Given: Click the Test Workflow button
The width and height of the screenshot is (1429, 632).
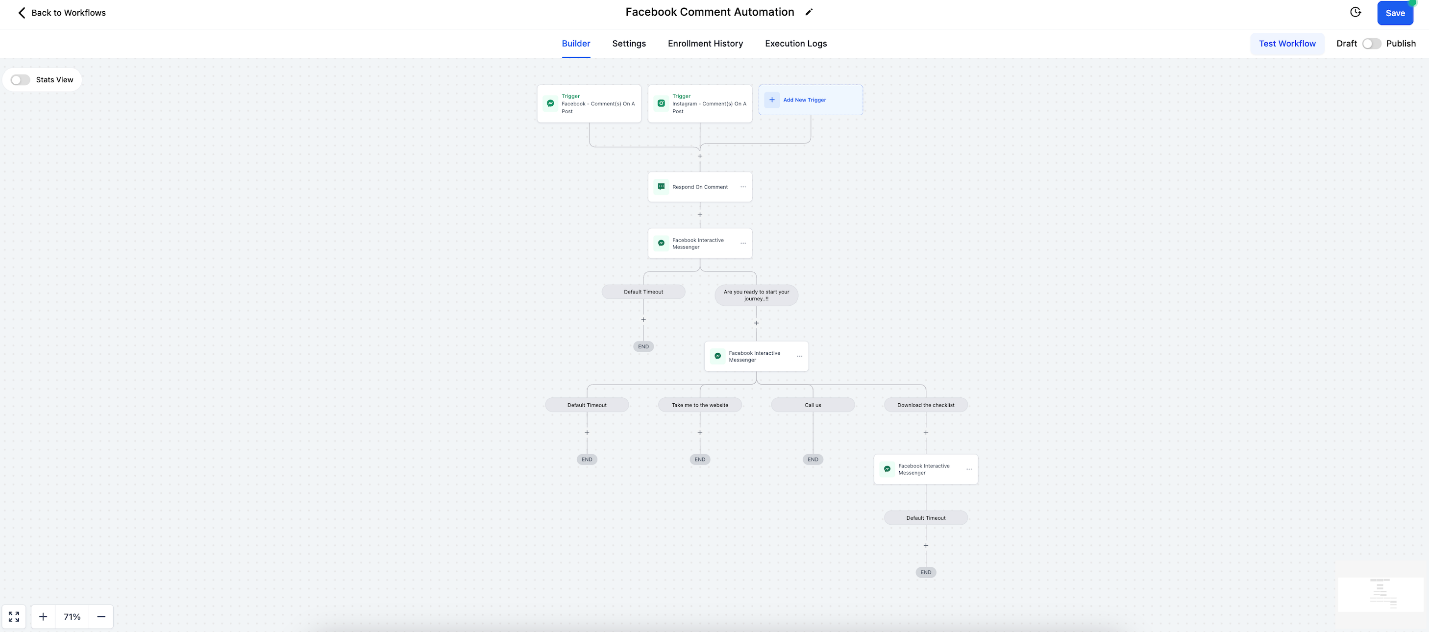Looking at the screenshot, I should click(1287, 43).
